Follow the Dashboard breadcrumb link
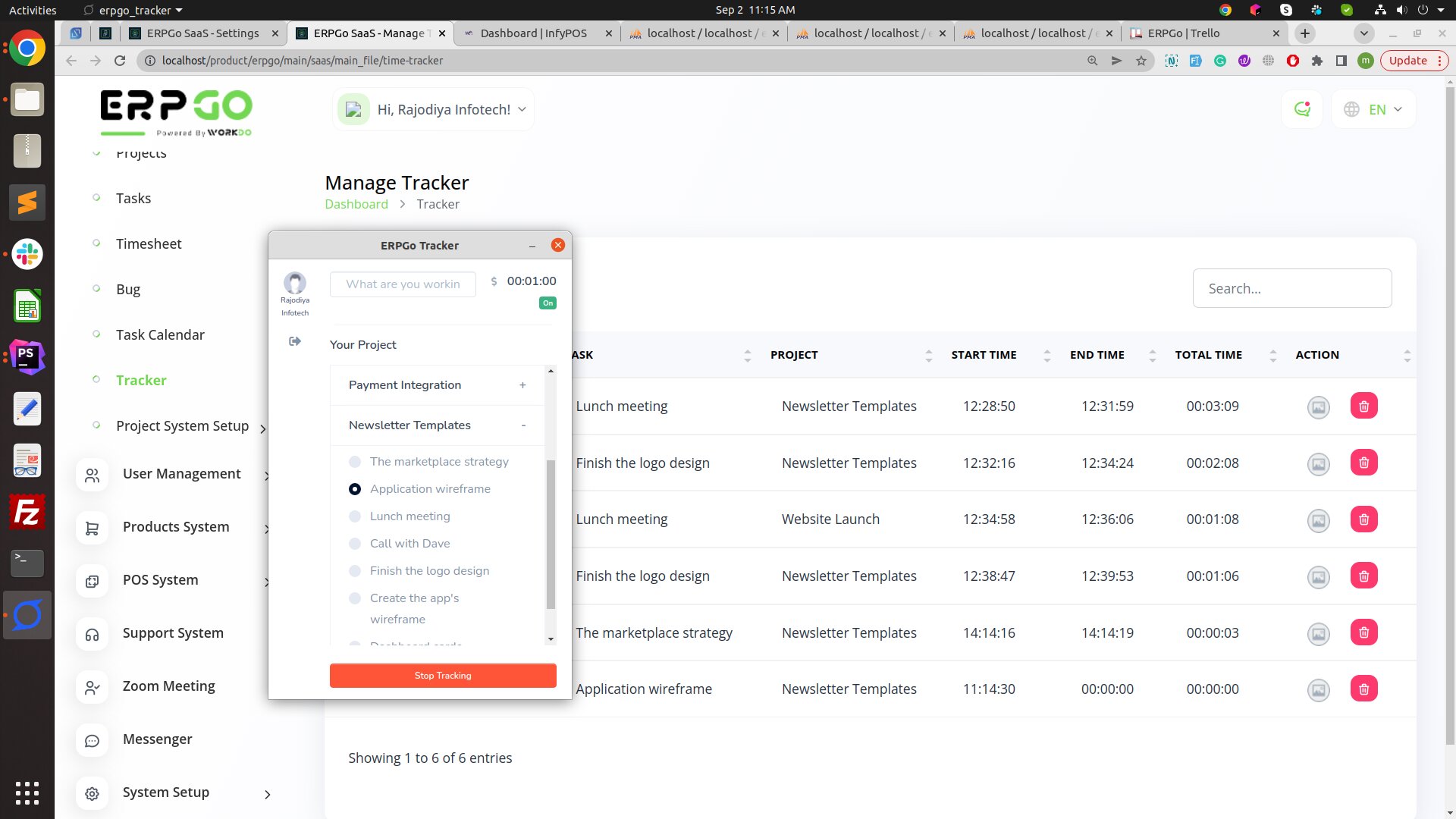Image resolution: width=1456 pixels, height=819 pixels. [356, 205]
